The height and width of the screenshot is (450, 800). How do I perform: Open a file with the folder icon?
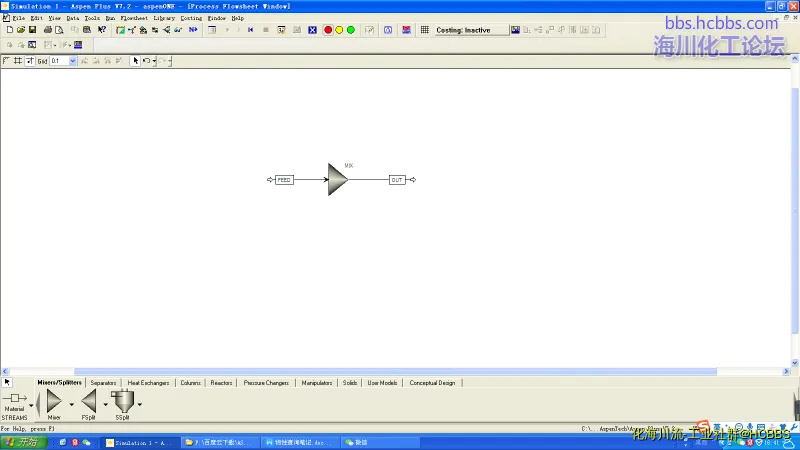(21, 30)
